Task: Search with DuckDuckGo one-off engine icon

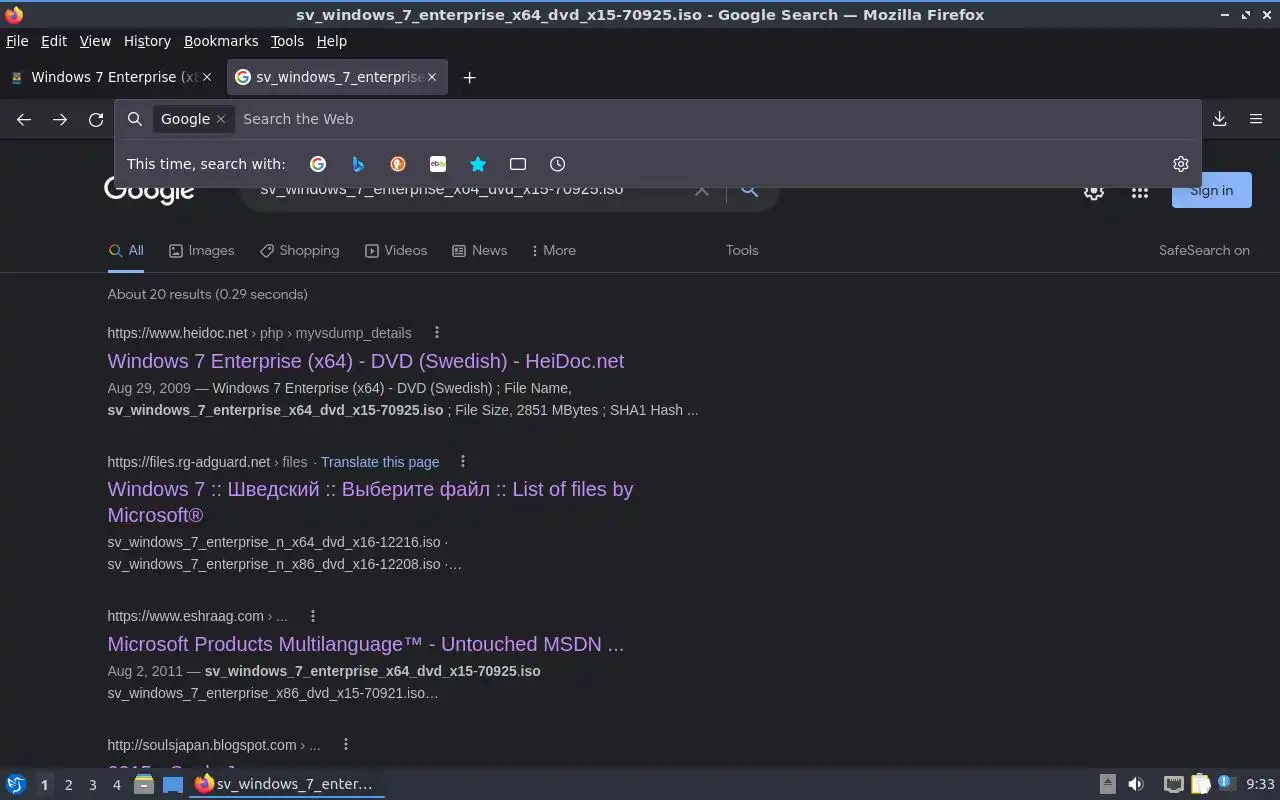Action: coord(398,164)
